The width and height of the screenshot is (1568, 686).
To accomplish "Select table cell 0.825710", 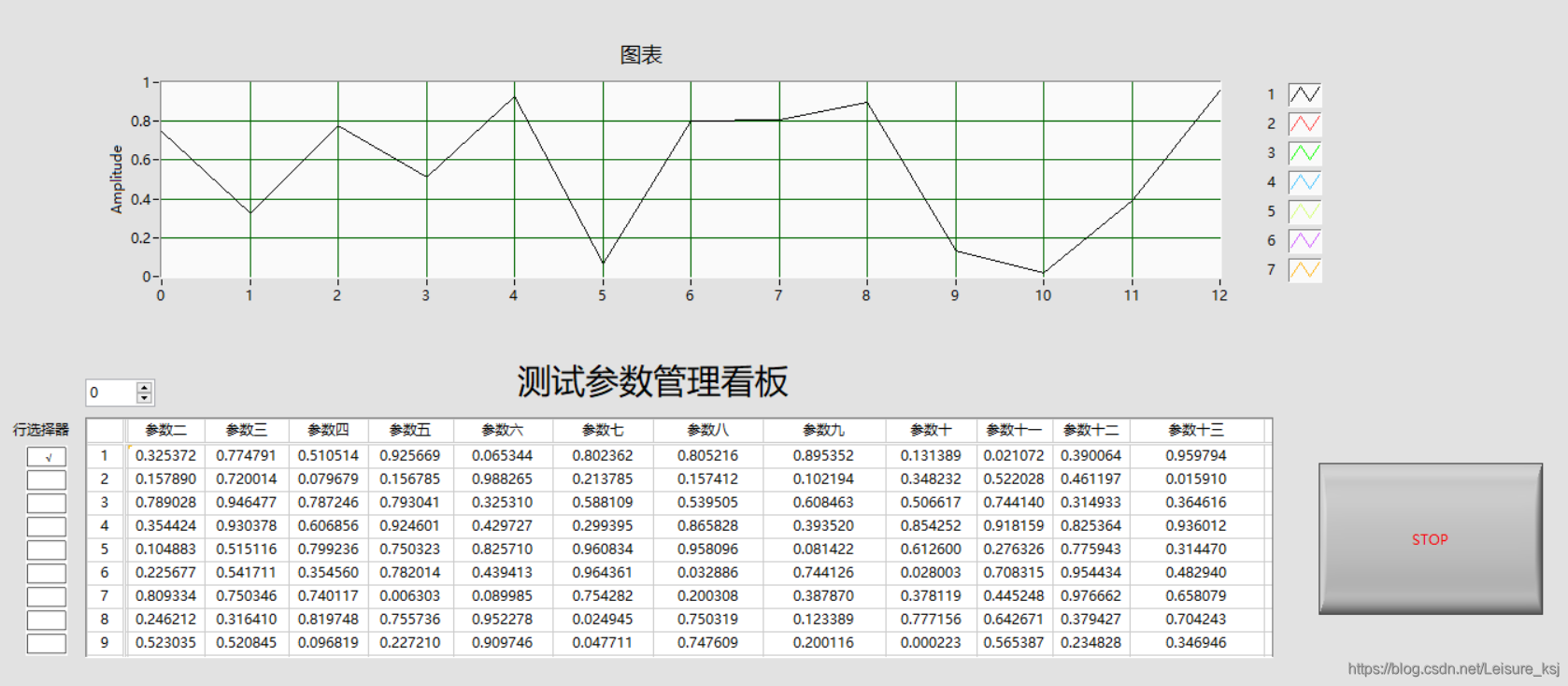I will (502, 550).
